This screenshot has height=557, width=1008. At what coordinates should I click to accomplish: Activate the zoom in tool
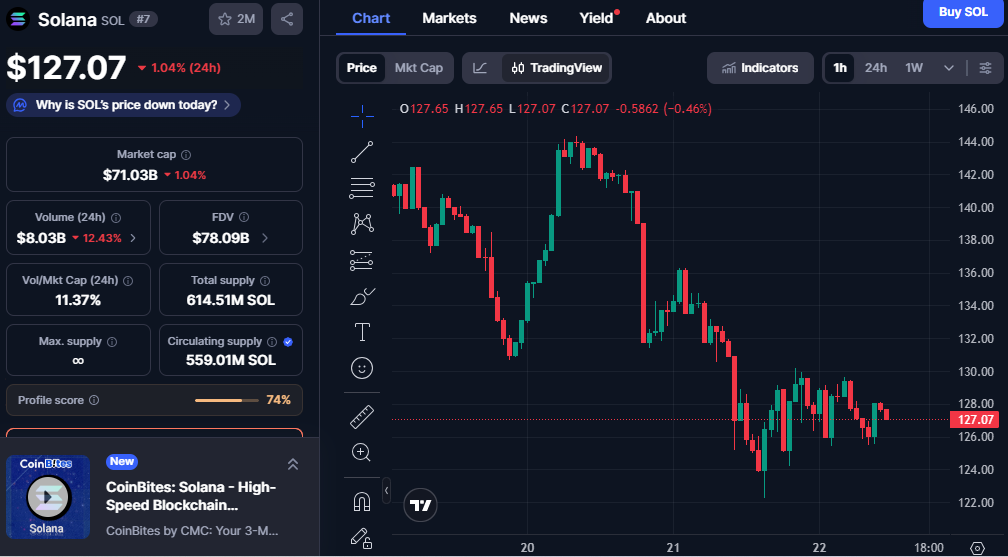[362, 452]
